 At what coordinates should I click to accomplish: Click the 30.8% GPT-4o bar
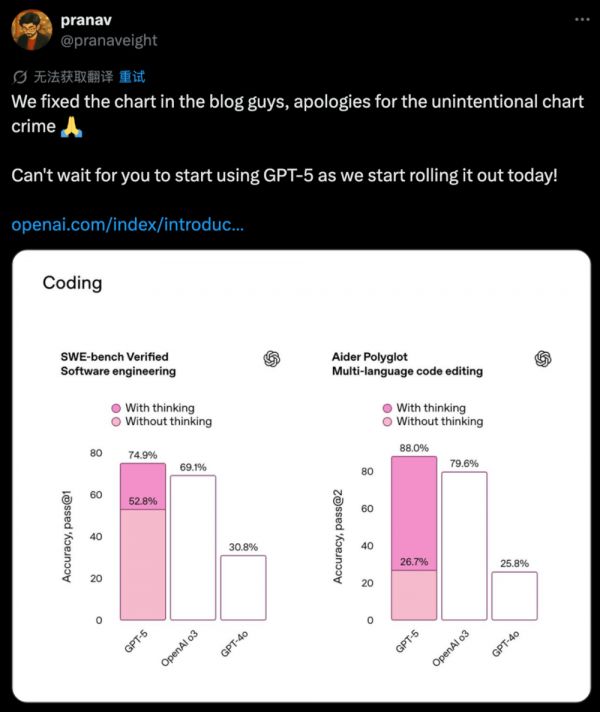coord(243,588)
